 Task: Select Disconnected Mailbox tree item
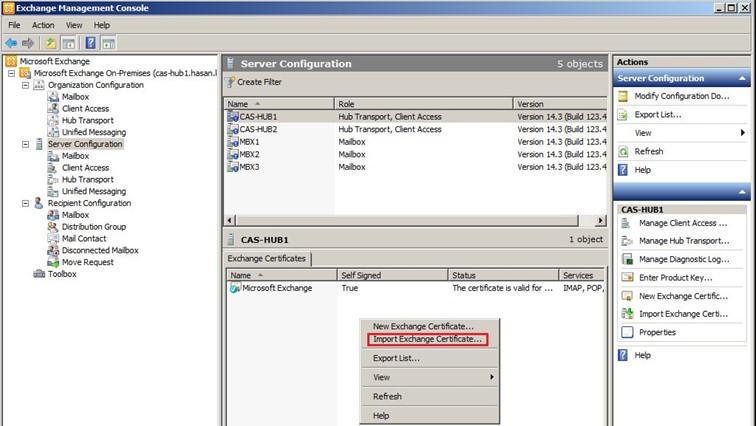[x=100, y=250]
